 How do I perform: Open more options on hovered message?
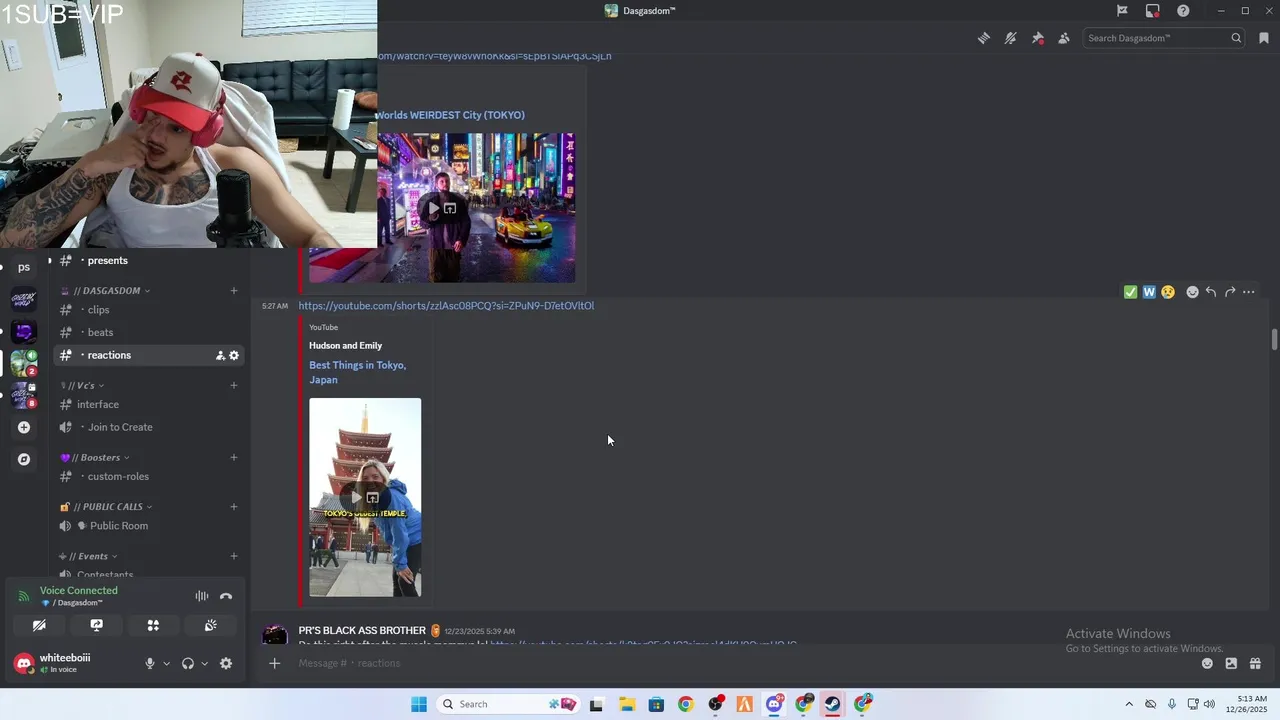point(1249,292)
